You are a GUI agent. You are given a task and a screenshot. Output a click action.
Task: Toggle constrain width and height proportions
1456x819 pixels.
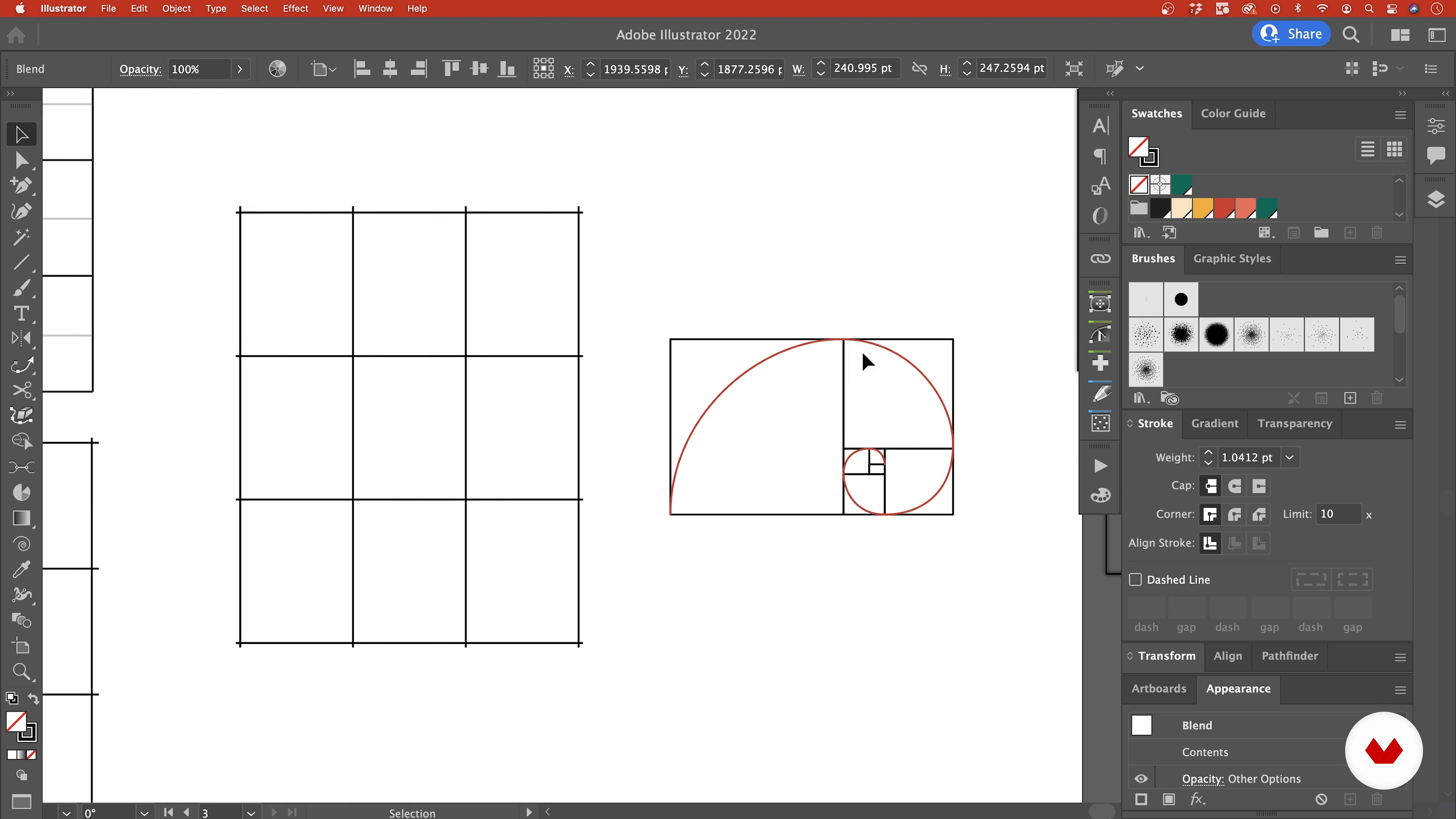[x=919, y=69]
